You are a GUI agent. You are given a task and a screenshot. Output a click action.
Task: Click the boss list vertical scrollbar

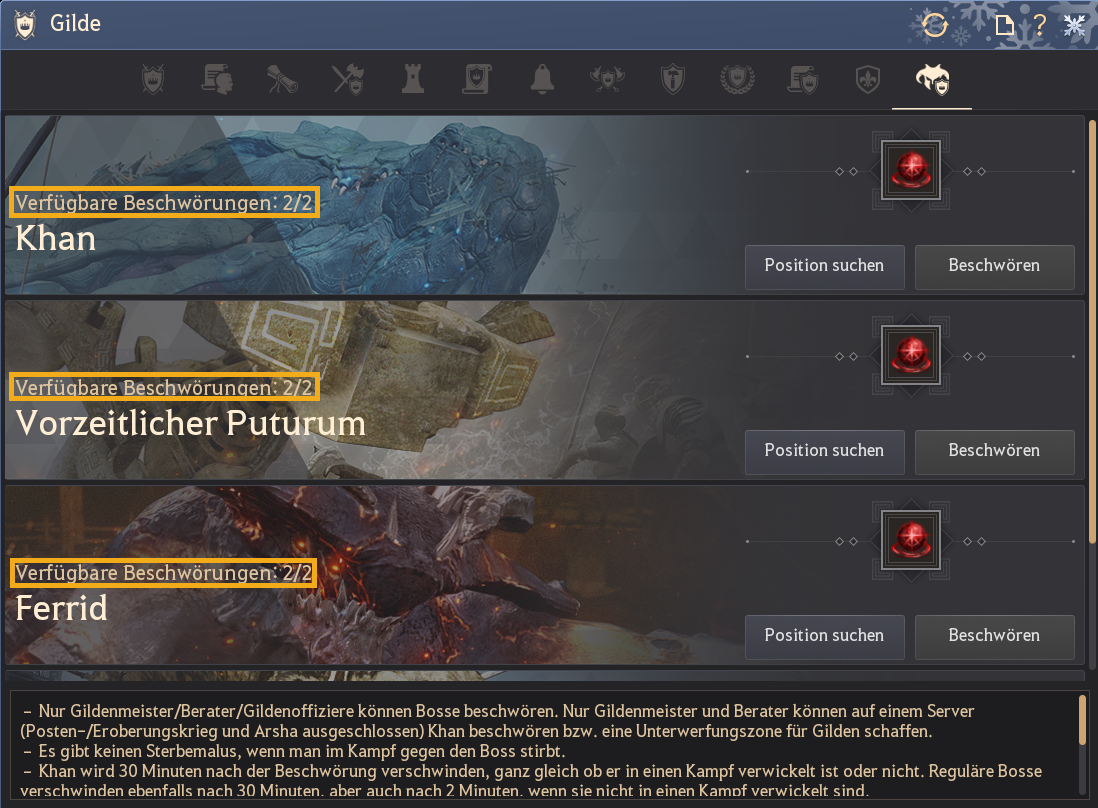[1092, 333]
